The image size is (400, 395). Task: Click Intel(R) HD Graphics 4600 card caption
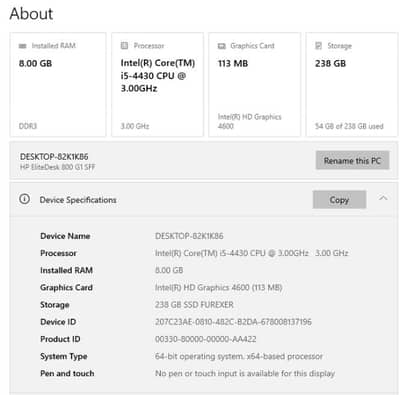click(250, 121)
